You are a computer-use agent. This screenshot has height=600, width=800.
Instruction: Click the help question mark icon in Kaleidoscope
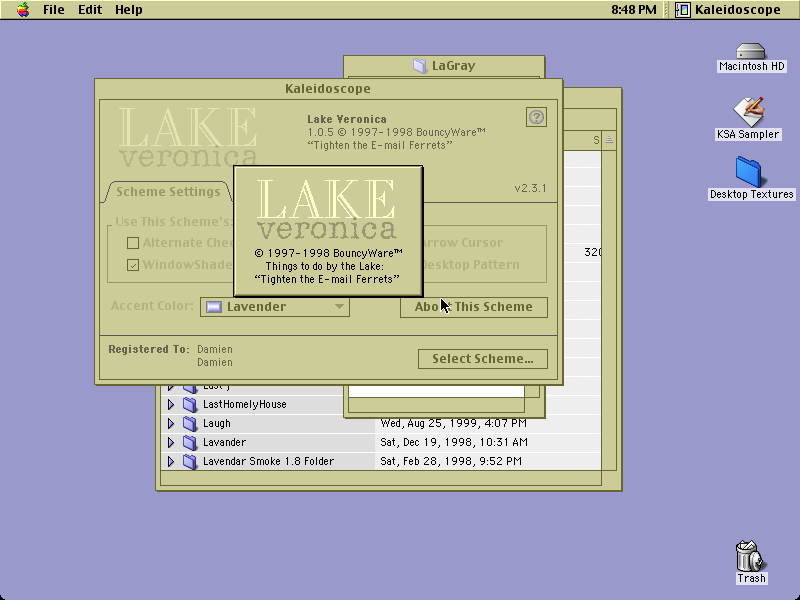pos(536,117)
